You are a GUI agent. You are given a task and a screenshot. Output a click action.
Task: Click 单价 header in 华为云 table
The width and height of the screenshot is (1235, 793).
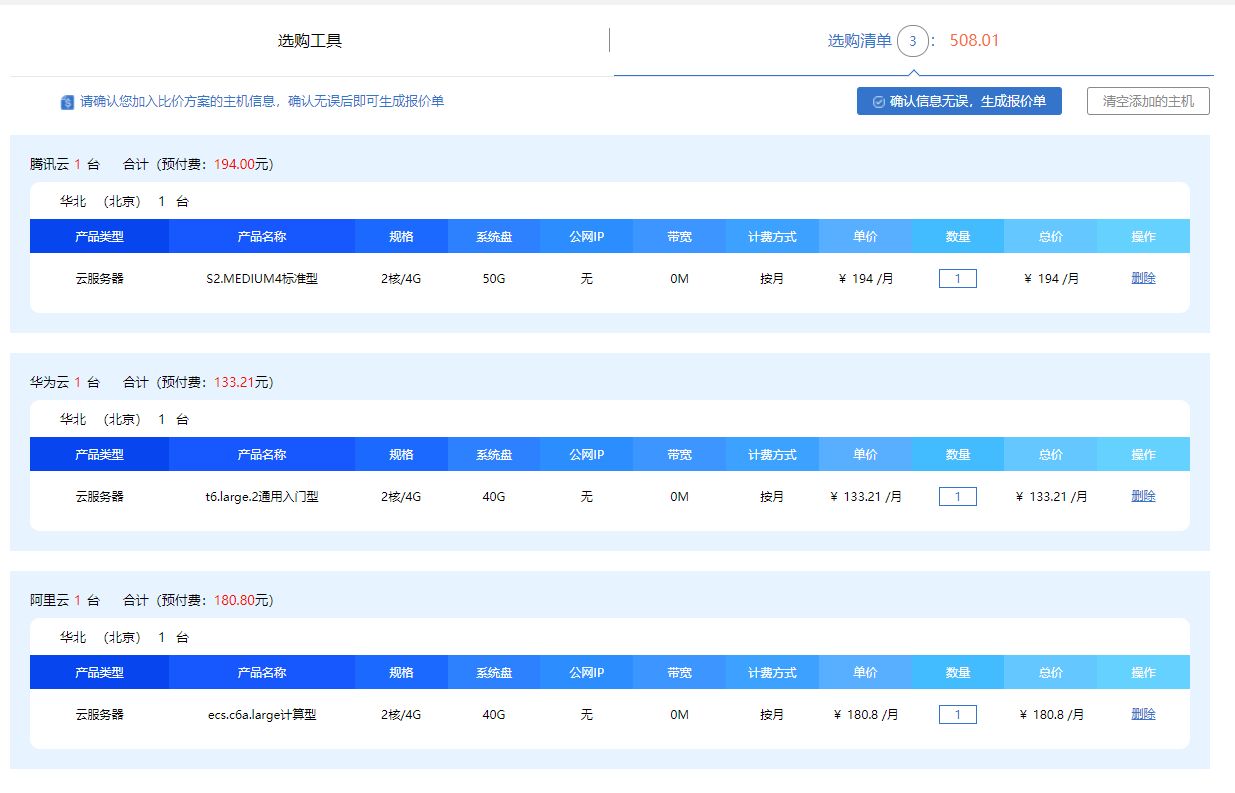point(865,455)
